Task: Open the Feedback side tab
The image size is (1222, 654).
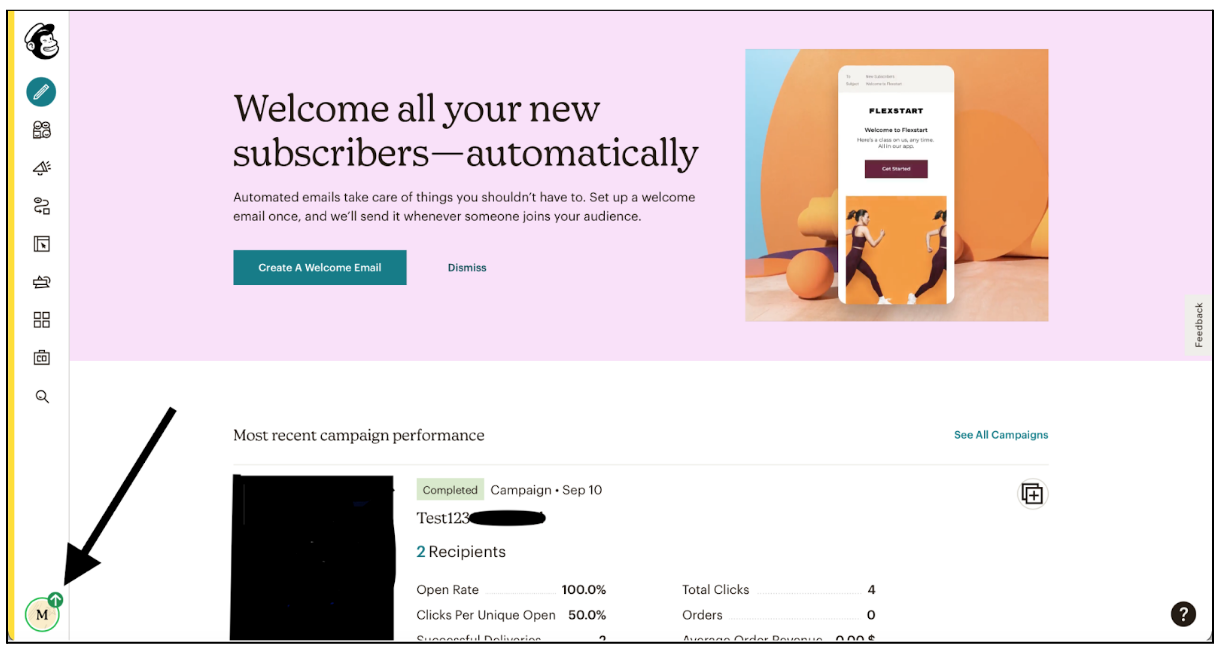Action: pyautogui.click(x=1199, y=325)
